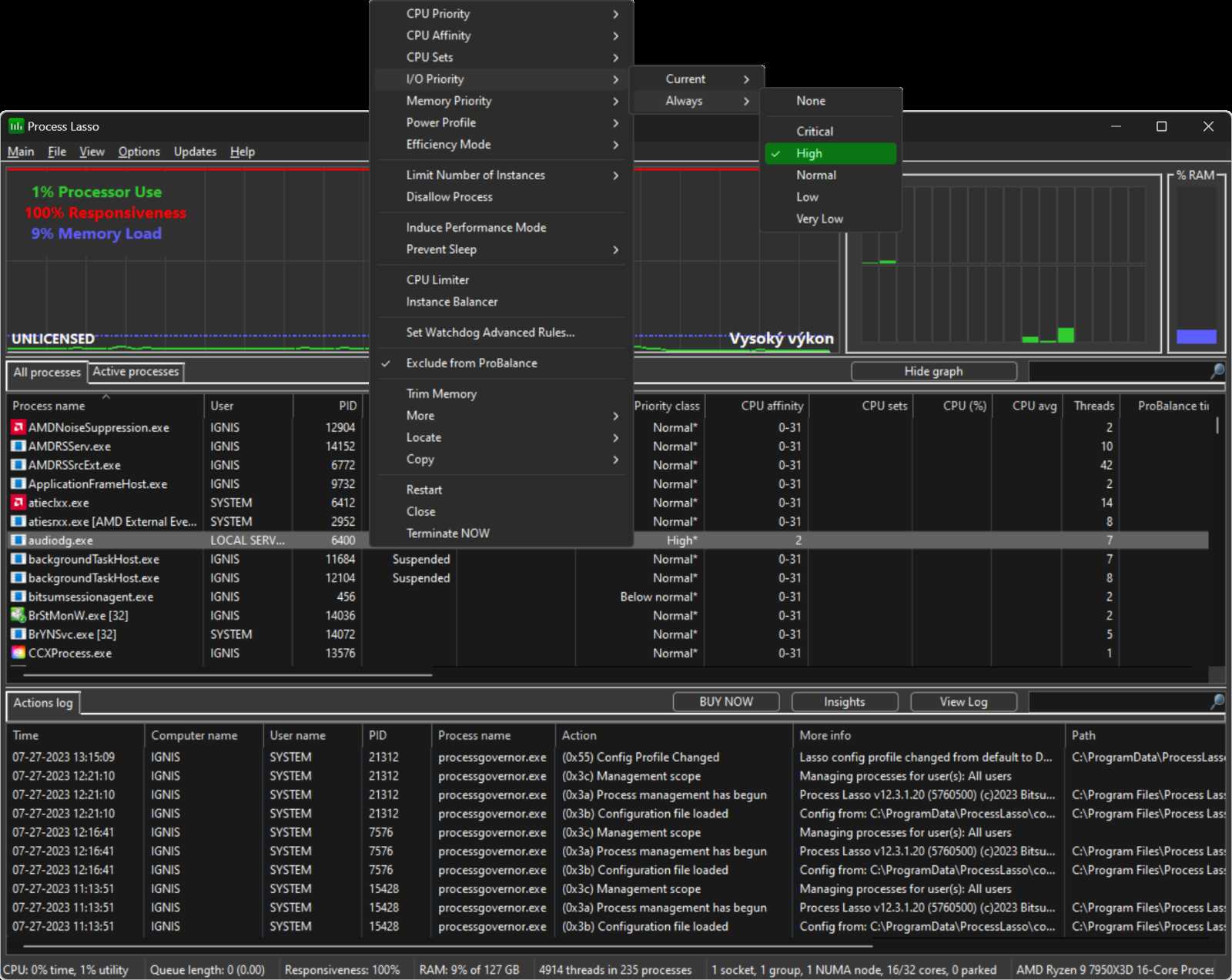Click actions log horizontal scrollbar
This screenshot has height=980, width=1232.
447,945
